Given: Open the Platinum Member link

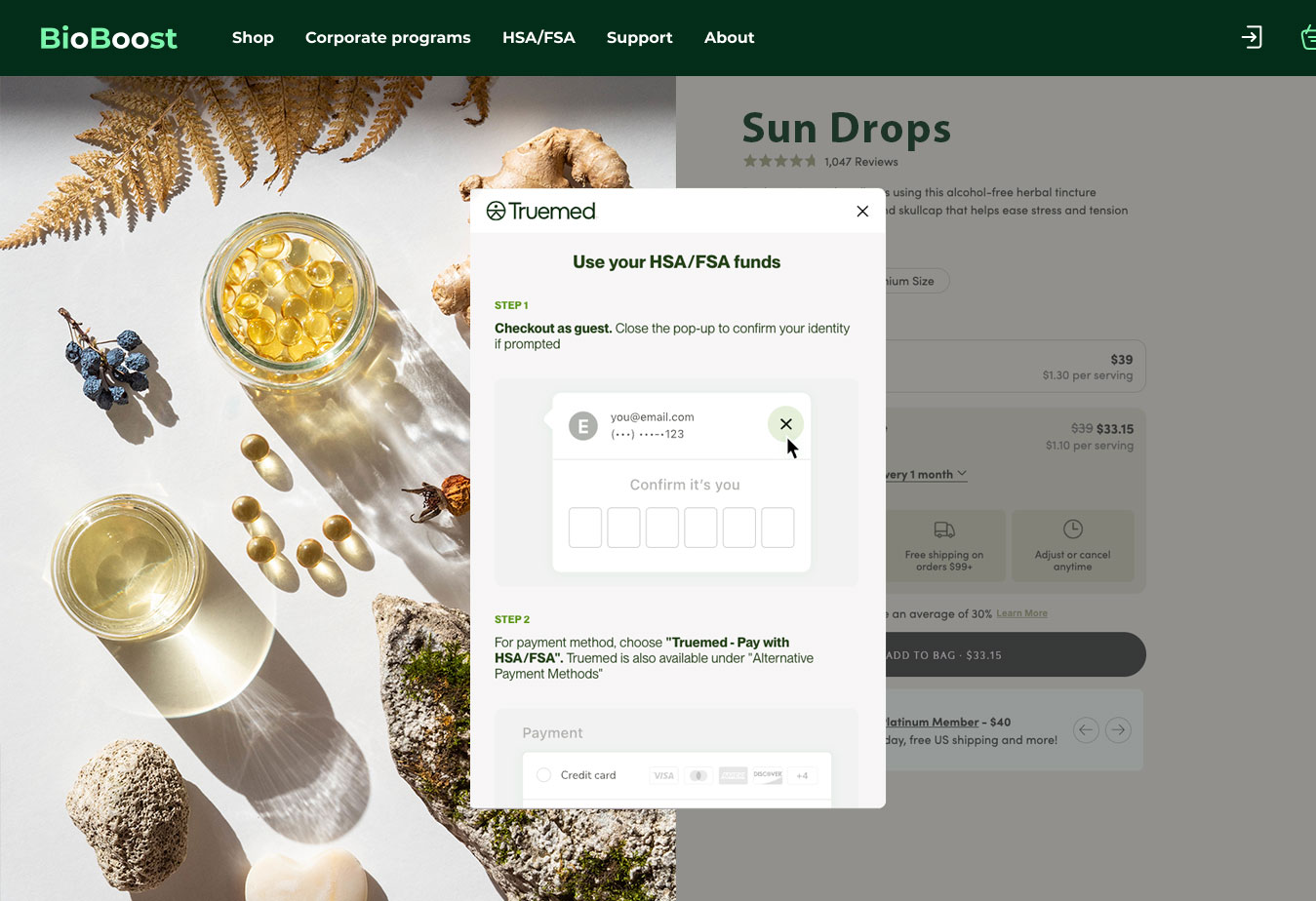Looking at the screenshot, I should [932, 723].
